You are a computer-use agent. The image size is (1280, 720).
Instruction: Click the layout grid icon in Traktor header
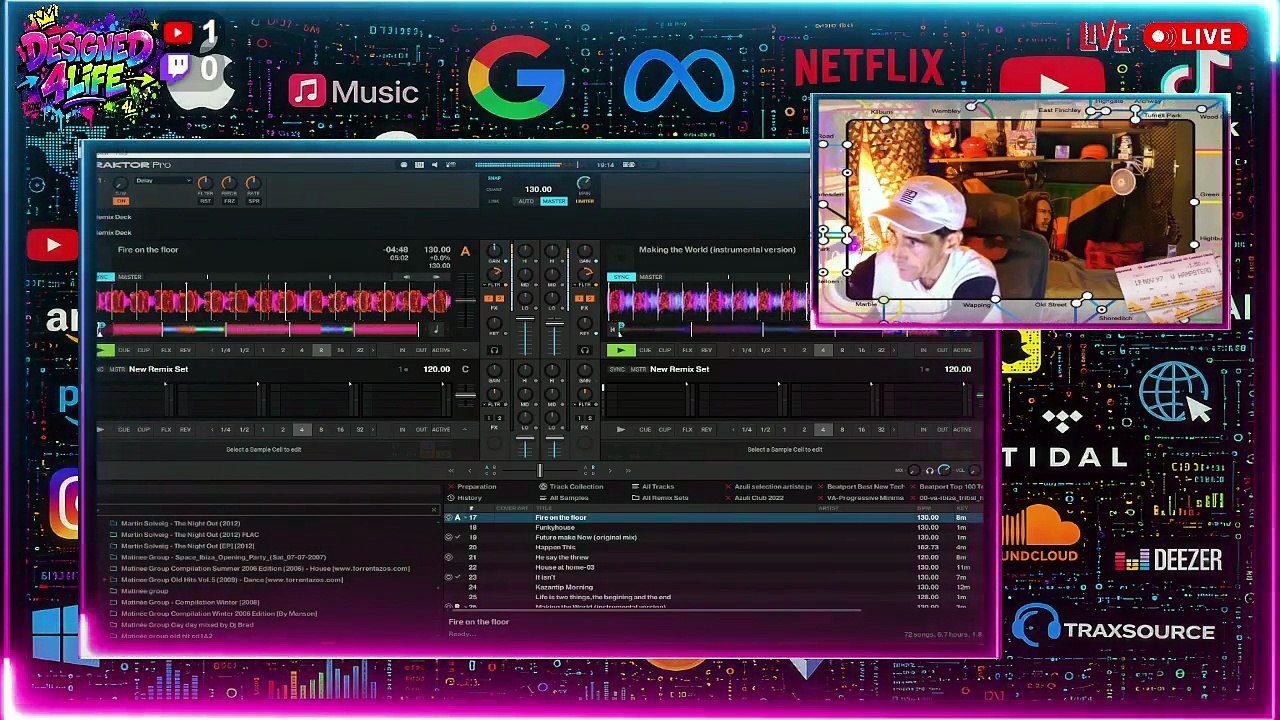point(419,164)
